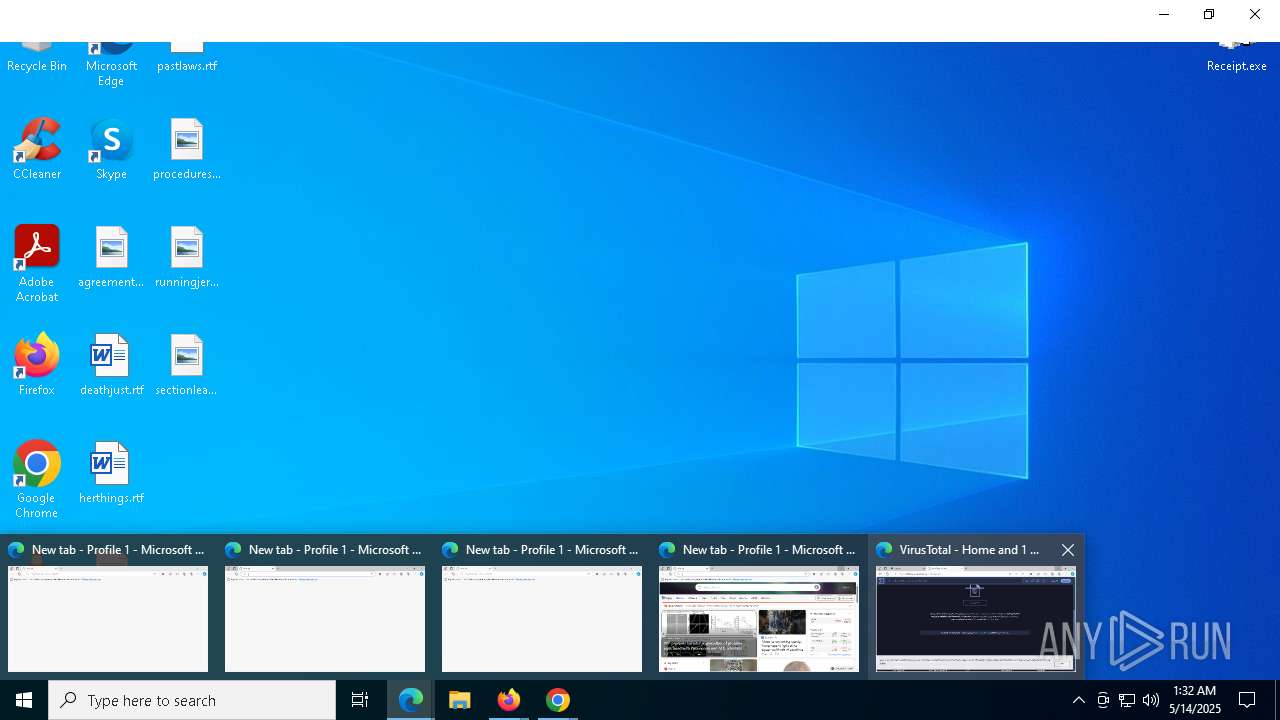Close the VirusTotal window preview
Image resolution: width=1280 pixels, height=720 pixels.
[x=1068, y=550]
